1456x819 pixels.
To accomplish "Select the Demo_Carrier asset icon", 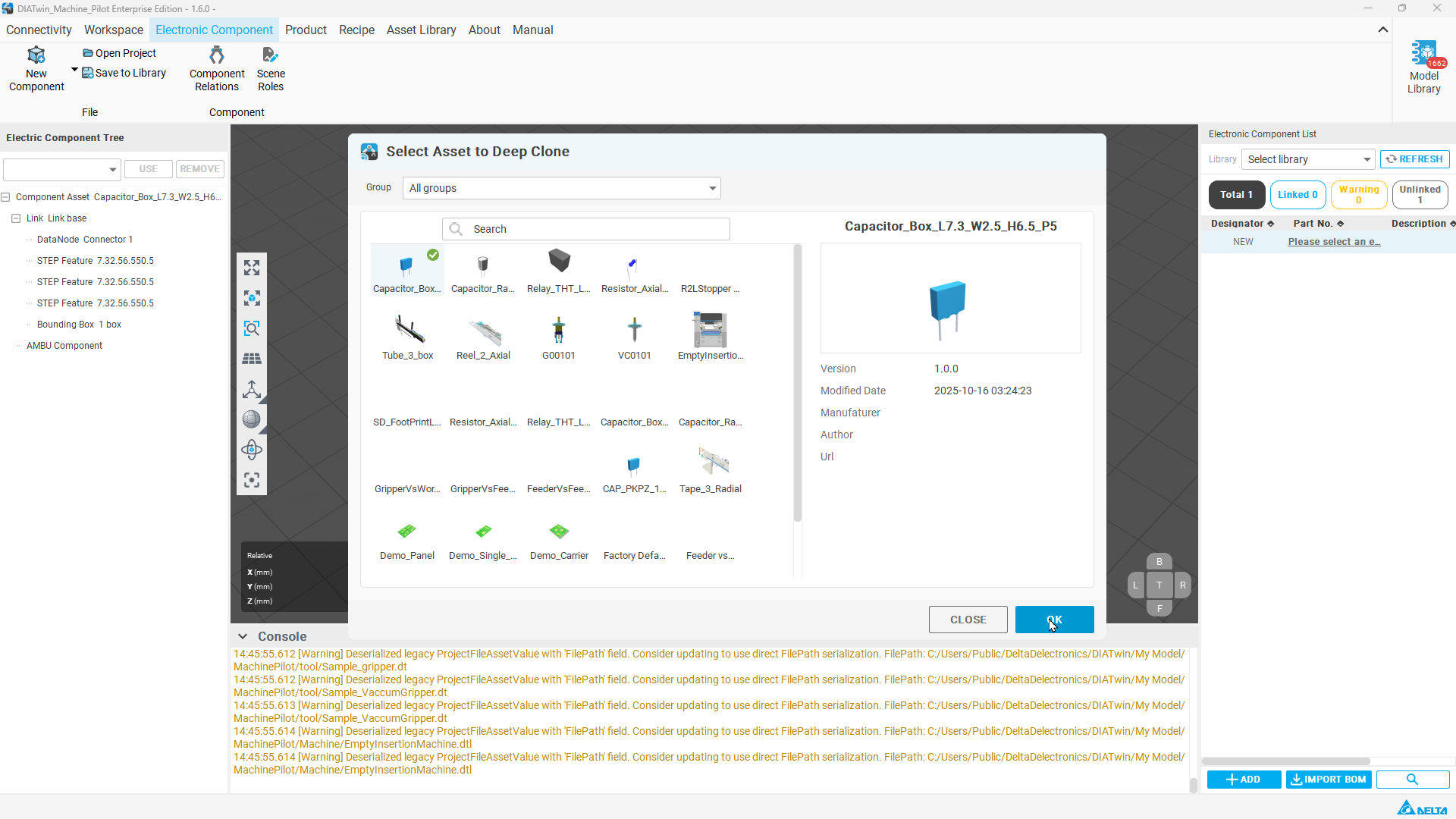I will pos(559,531).
